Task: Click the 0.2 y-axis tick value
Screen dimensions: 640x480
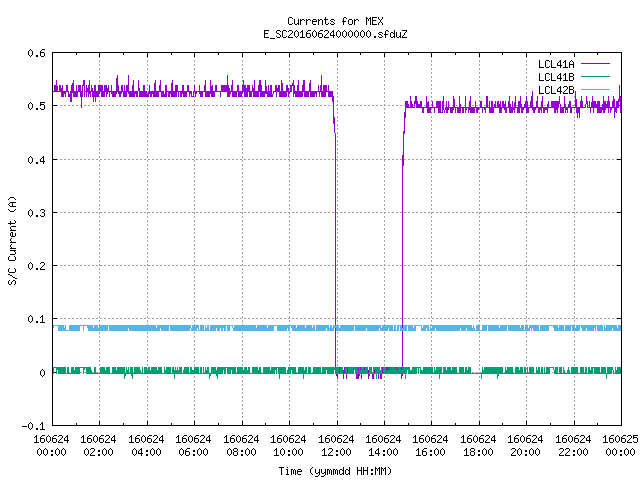Action: (36, 266)
